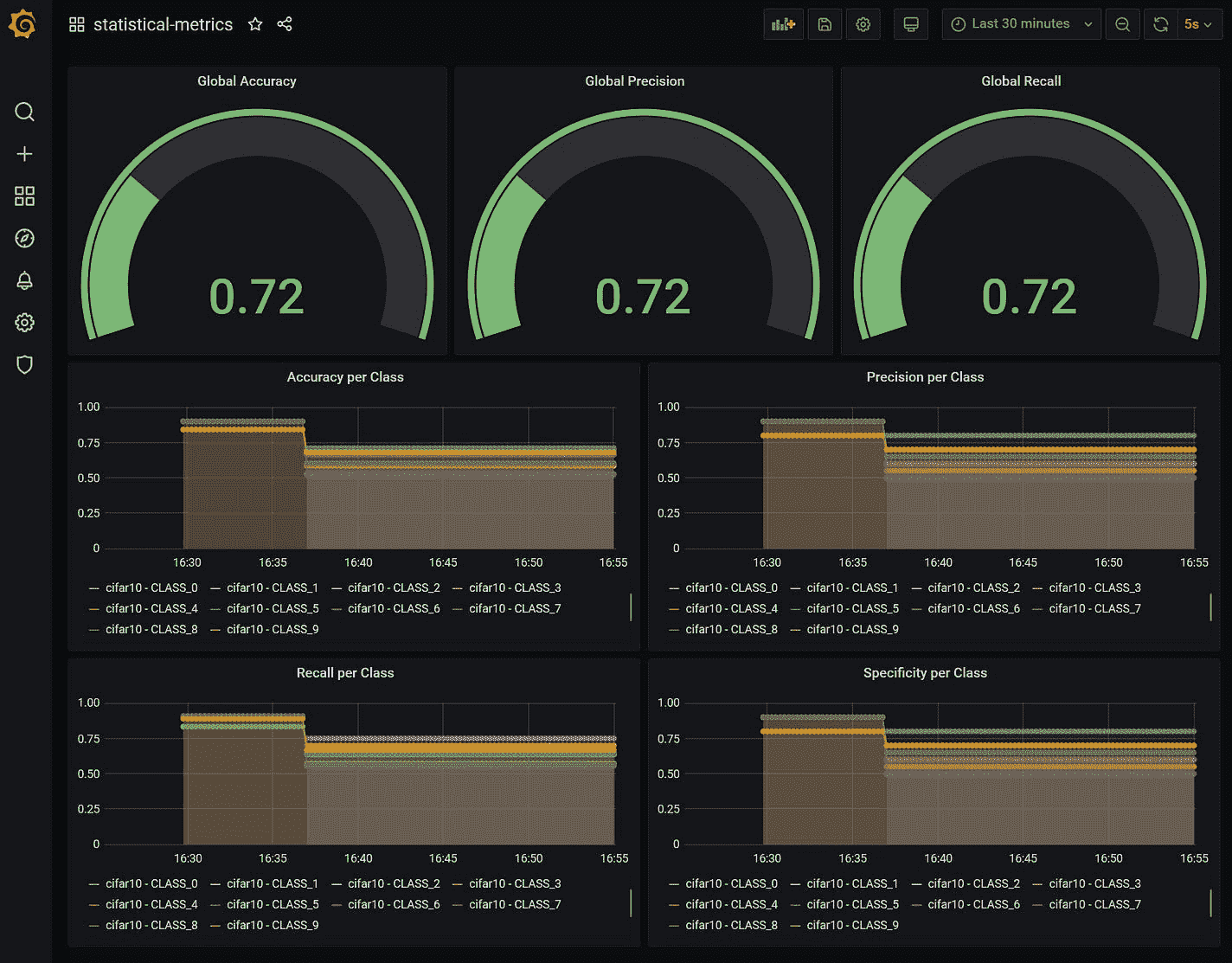
Task: Open the 5s refresh interval dropdown
Action: click(x=1198, y=24)
